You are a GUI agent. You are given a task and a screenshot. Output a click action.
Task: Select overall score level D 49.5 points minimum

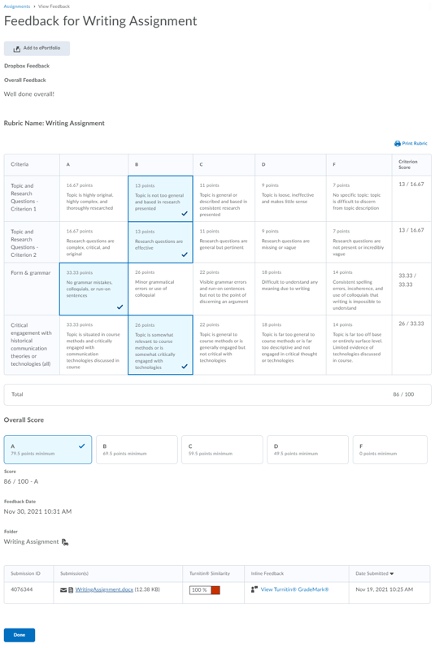click(308, 450)
